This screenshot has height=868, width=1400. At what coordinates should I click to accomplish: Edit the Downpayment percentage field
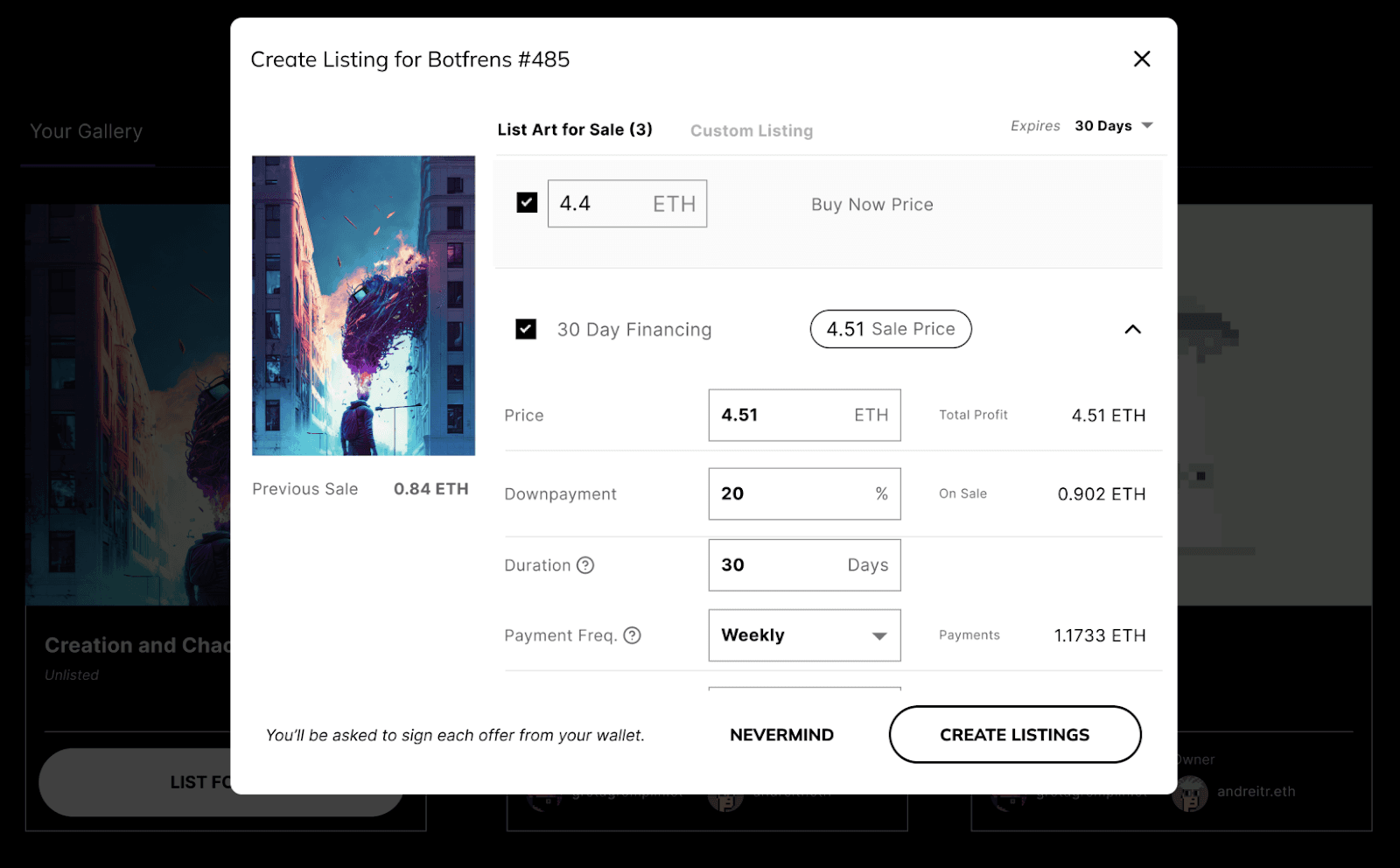point(803,493)
